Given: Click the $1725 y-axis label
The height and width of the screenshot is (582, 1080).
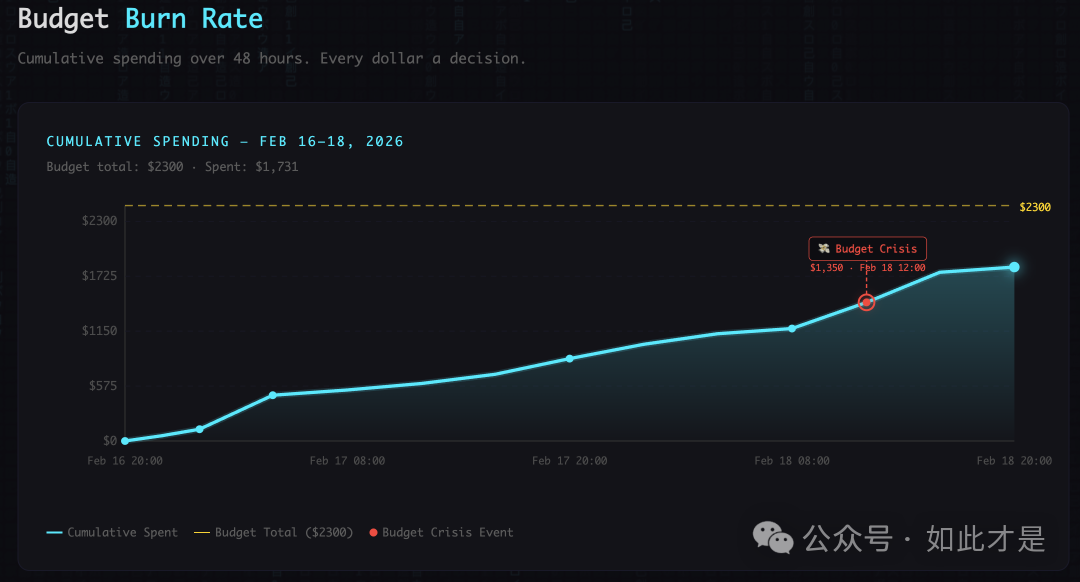Looking at the screenshot, I should 100,276.
